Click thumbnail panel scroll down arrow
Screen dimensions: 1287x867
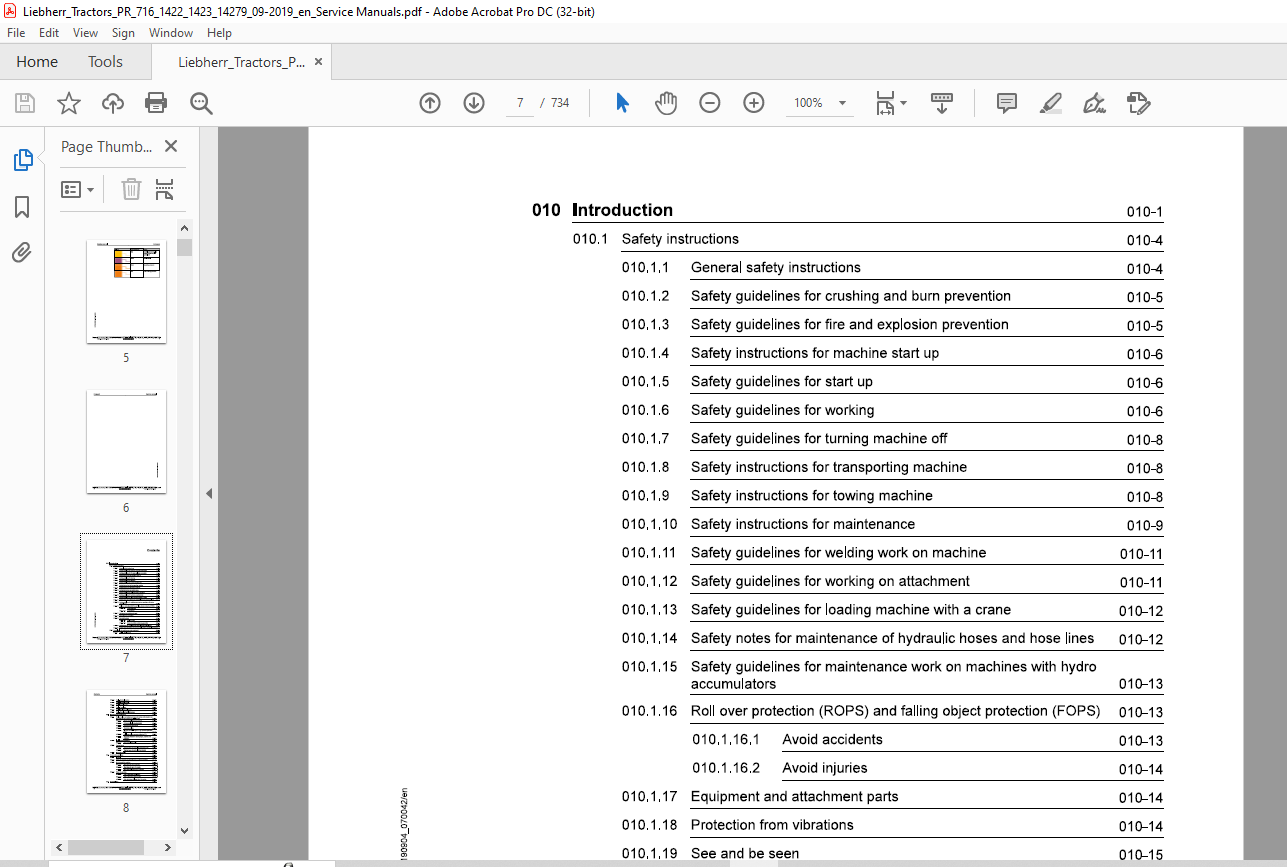pos(184,830)
